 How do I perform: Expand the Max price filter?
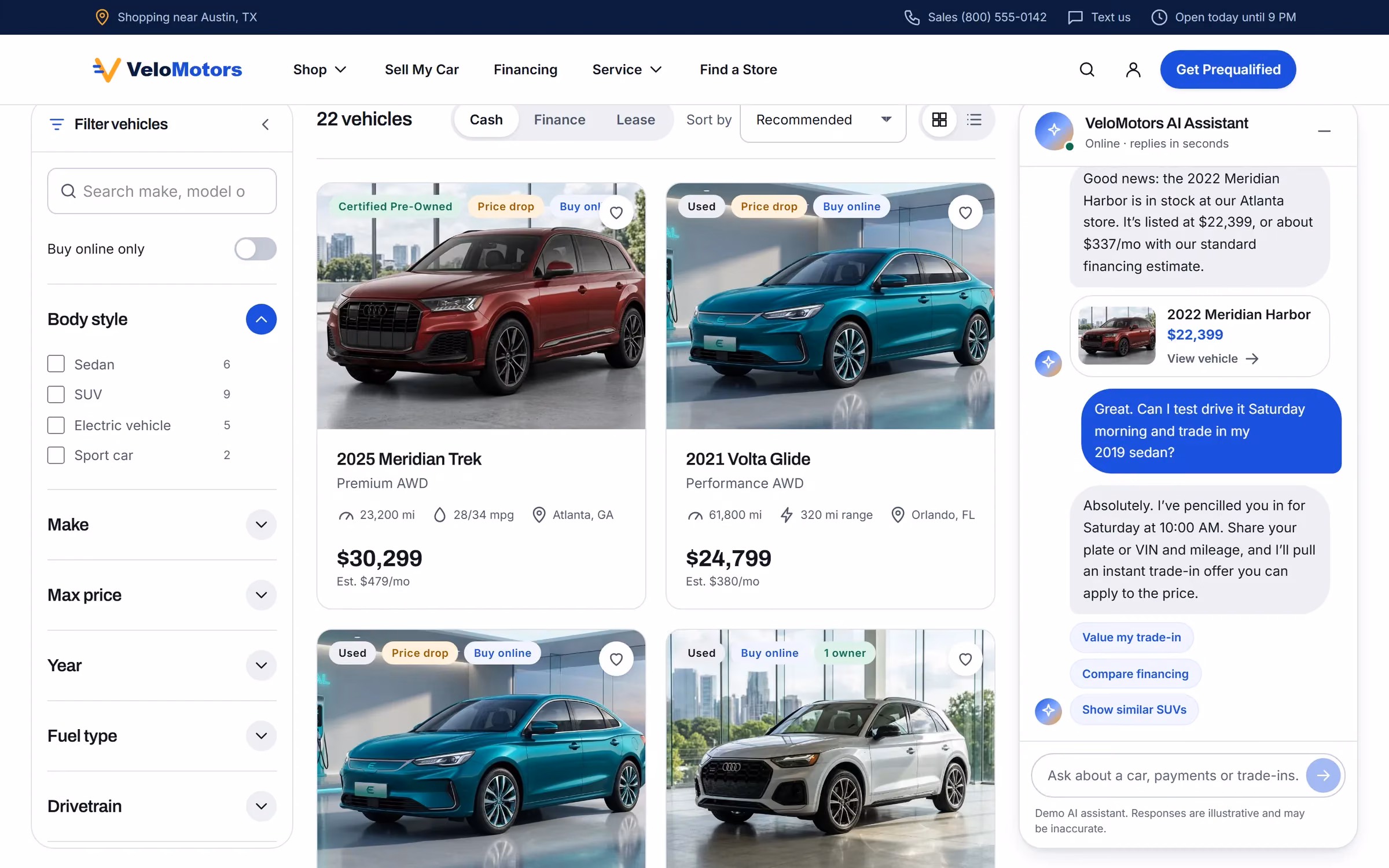[261, 595]
